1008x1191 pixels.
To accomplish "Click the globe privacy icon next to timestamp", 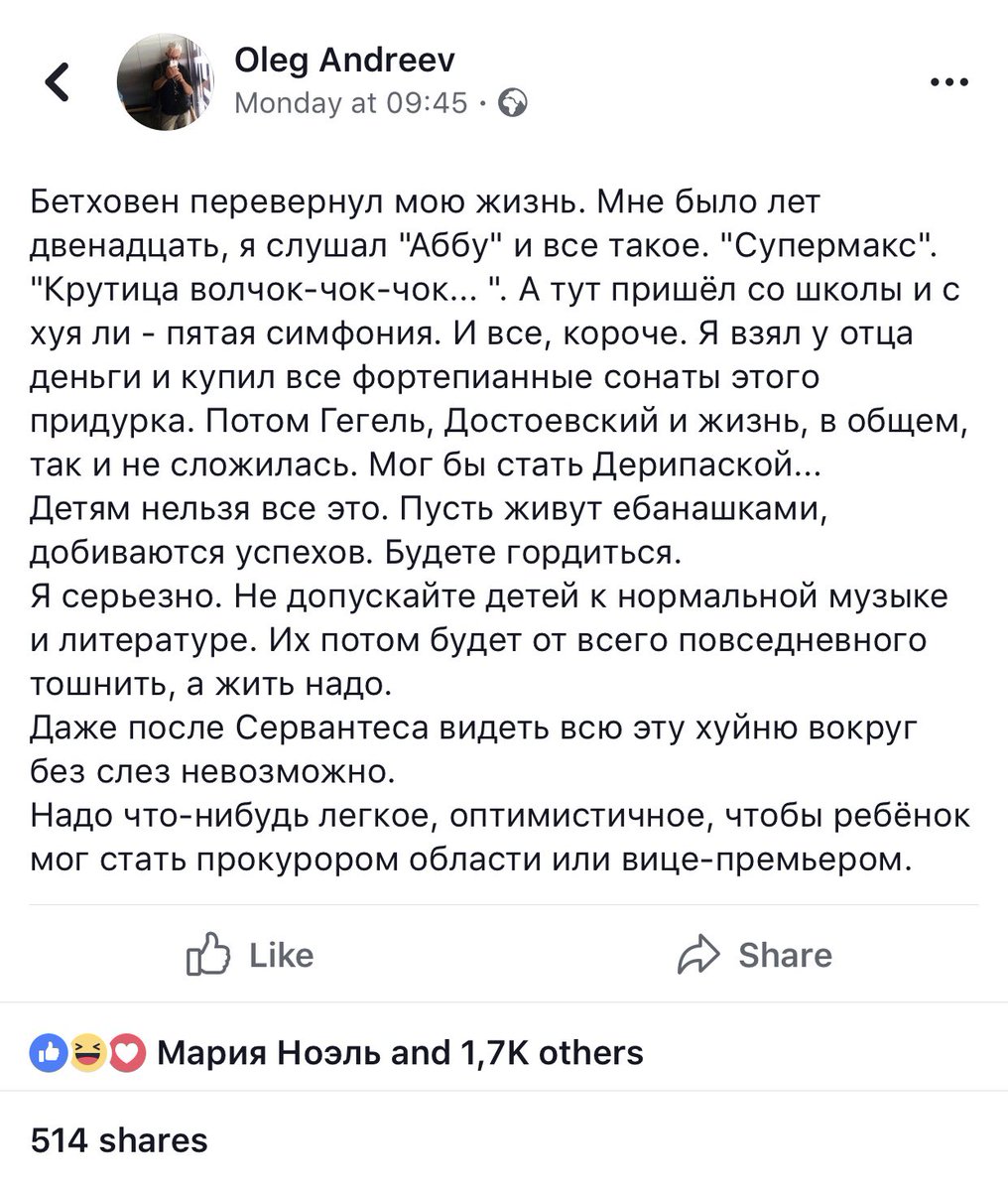I will coord(512,102).
